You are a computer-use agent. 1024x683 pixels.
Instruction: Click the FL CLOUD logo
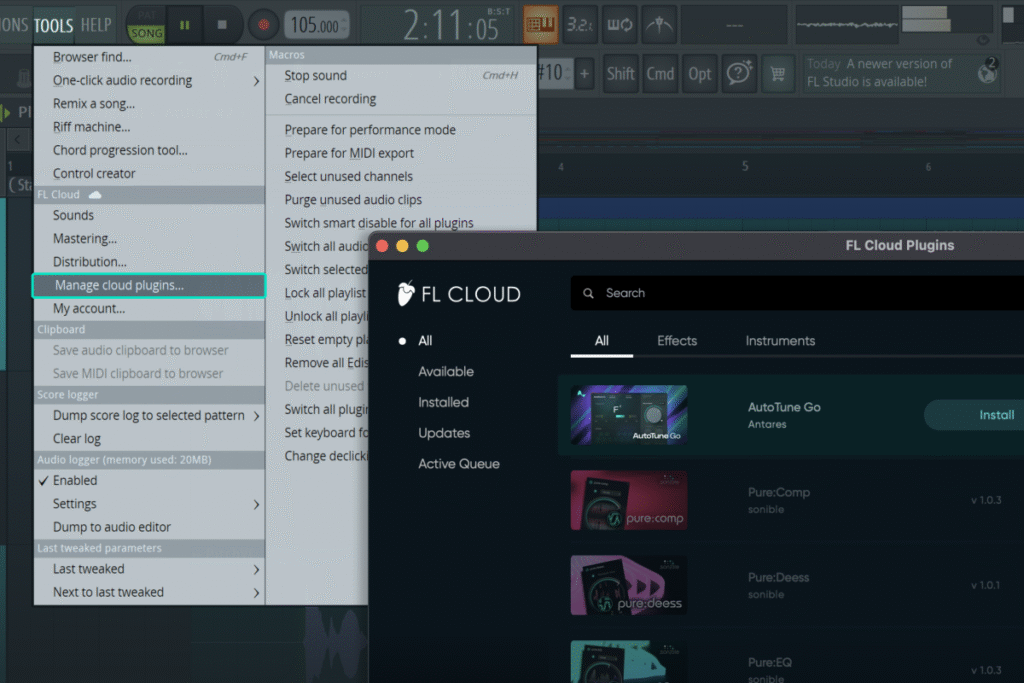tap(459, 294)
